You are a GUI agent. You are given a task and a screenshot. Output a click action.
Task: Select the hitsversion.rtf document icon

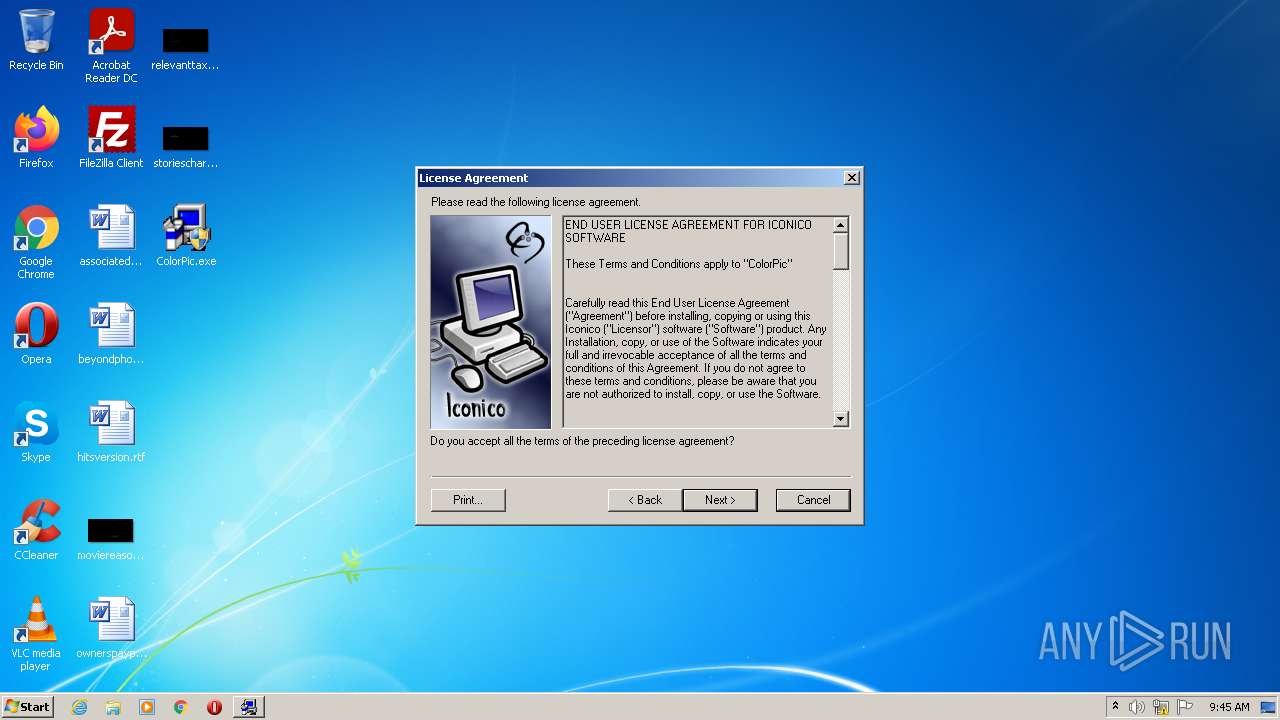pos(111,432)
